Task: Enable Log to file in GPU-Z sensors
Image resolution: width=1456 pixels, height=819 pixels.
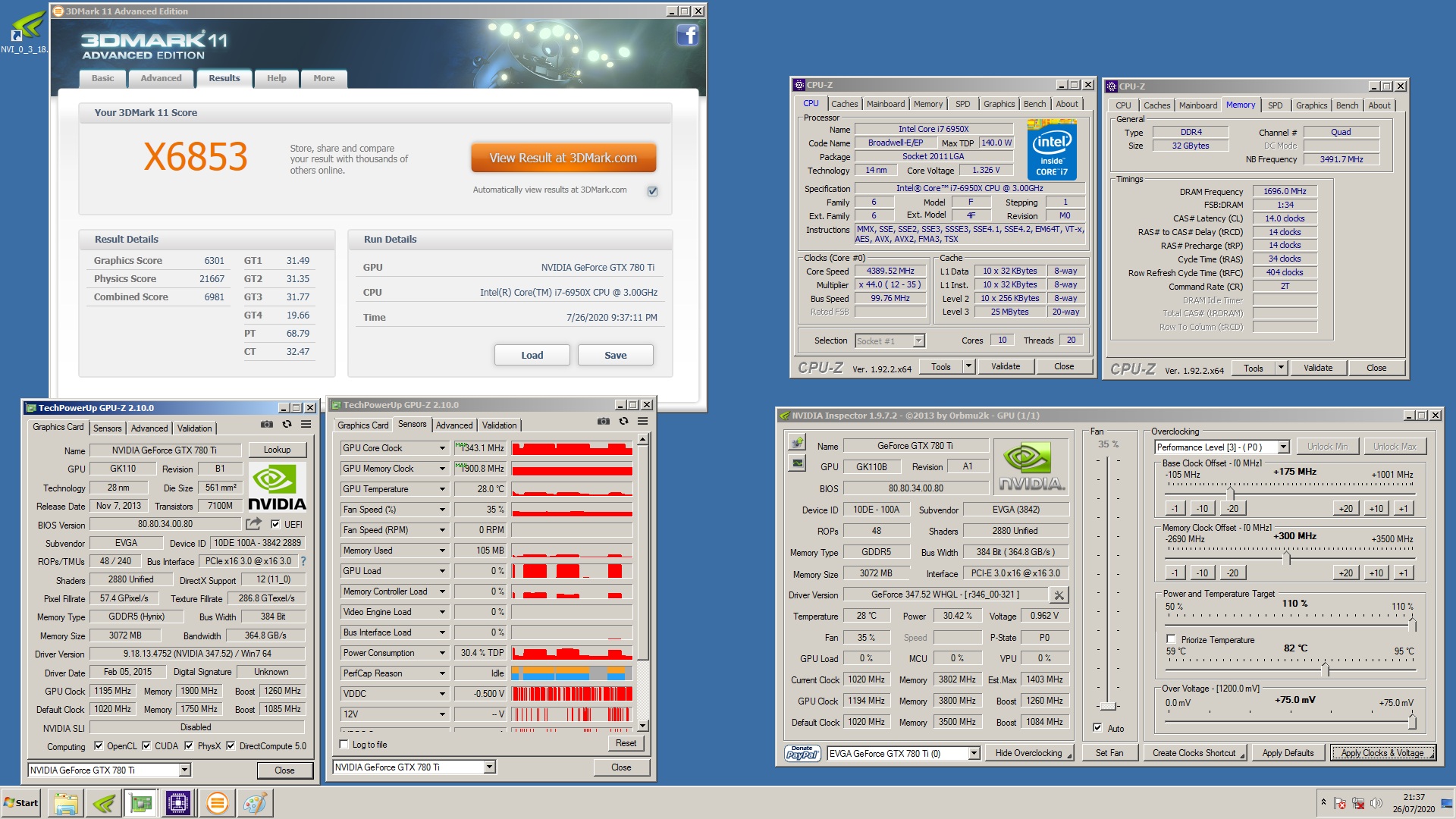Action: point(344,745)
